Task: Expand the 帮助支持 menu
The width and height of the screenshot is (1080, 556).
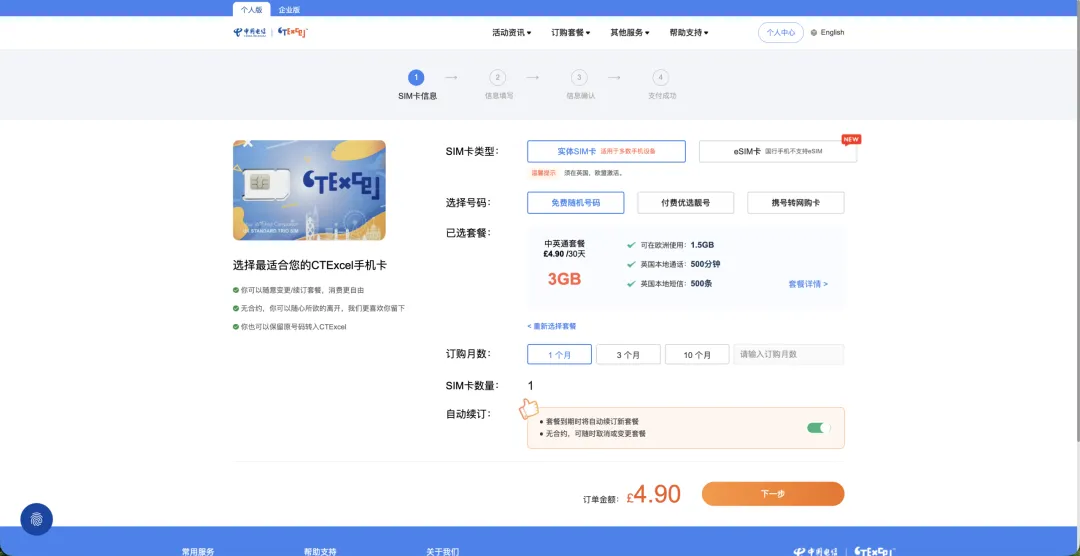Action: click(689, 32)
